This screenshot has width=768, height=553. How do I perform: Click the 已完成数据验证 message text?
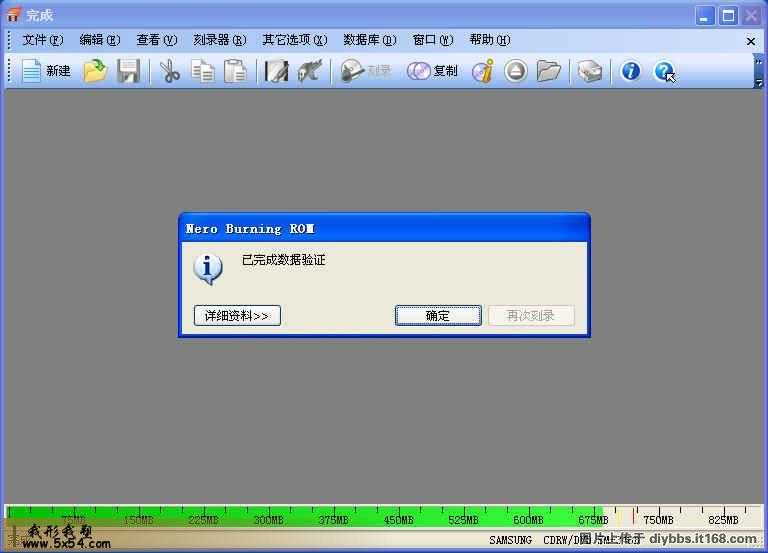coord(284,260)
